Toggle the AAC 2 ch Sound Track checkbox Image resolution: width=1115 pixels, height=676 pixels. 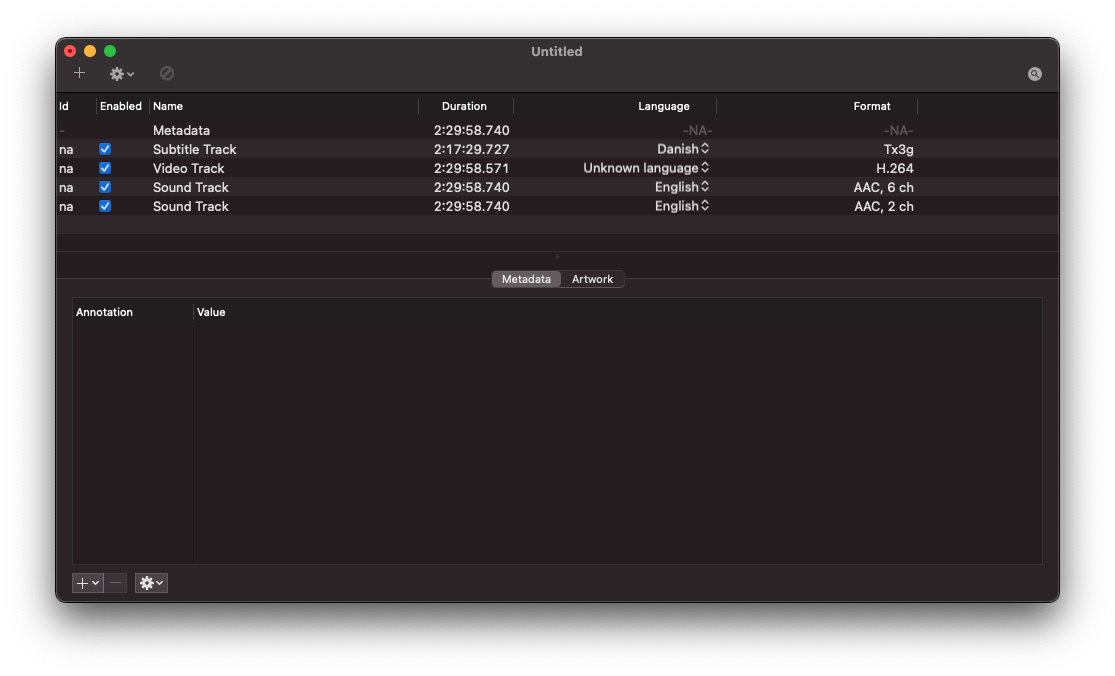point(105,206)
